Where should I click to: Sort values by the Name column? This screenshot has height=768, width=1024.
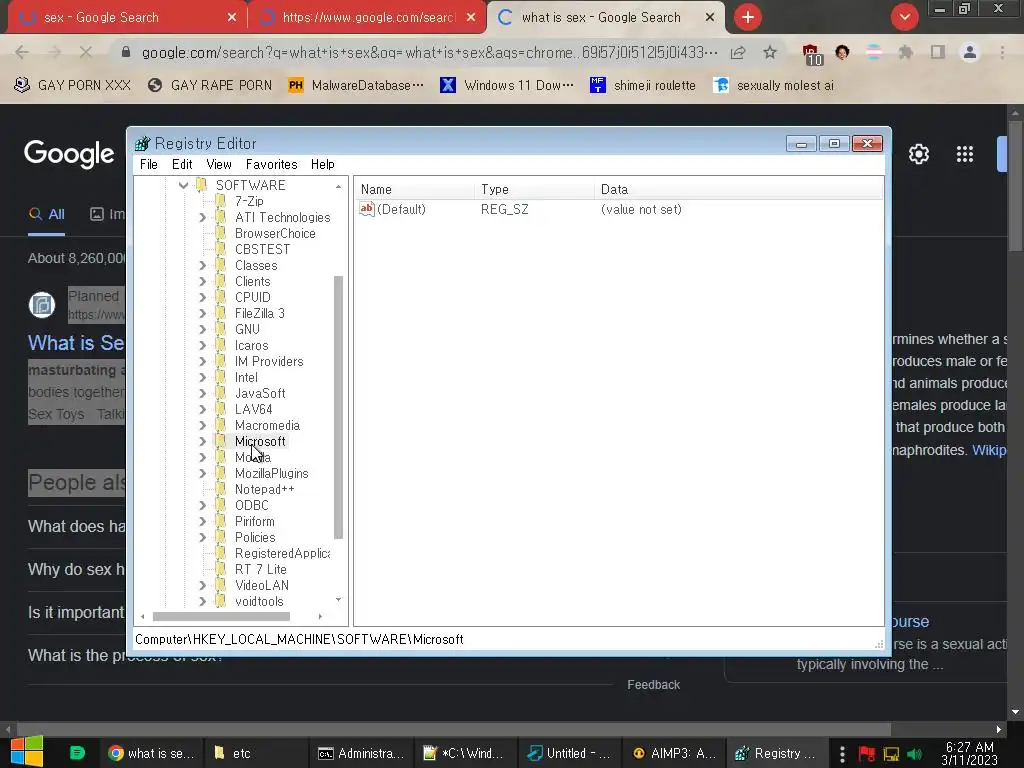click(x=415, y=189)
